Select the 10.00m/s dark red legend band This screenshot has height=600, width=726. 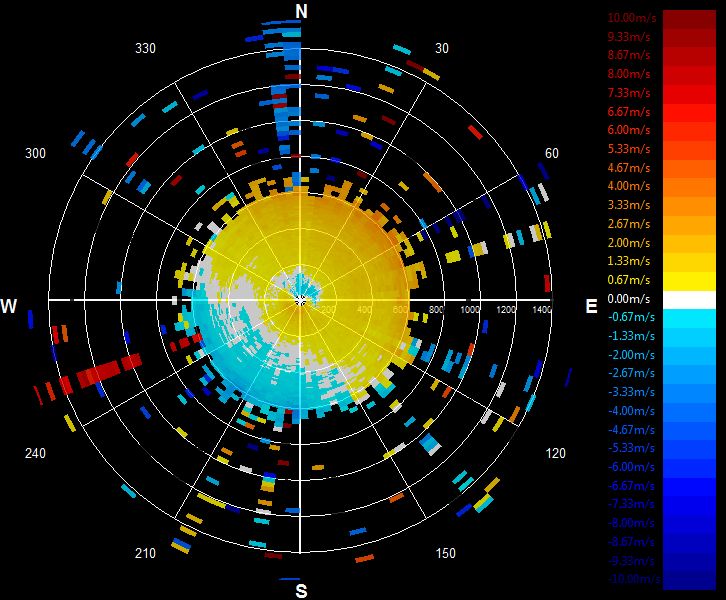[x=689, y=19]
